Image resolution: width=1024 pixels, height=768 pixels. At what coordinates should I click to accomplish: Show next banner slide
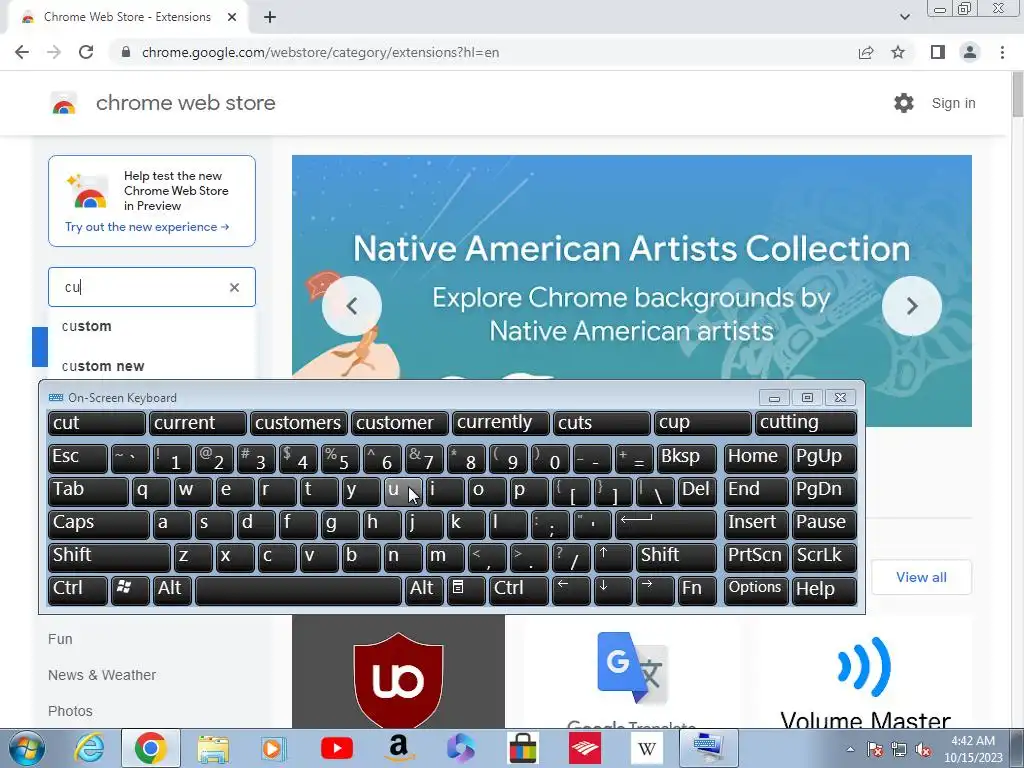coord(912,306)
